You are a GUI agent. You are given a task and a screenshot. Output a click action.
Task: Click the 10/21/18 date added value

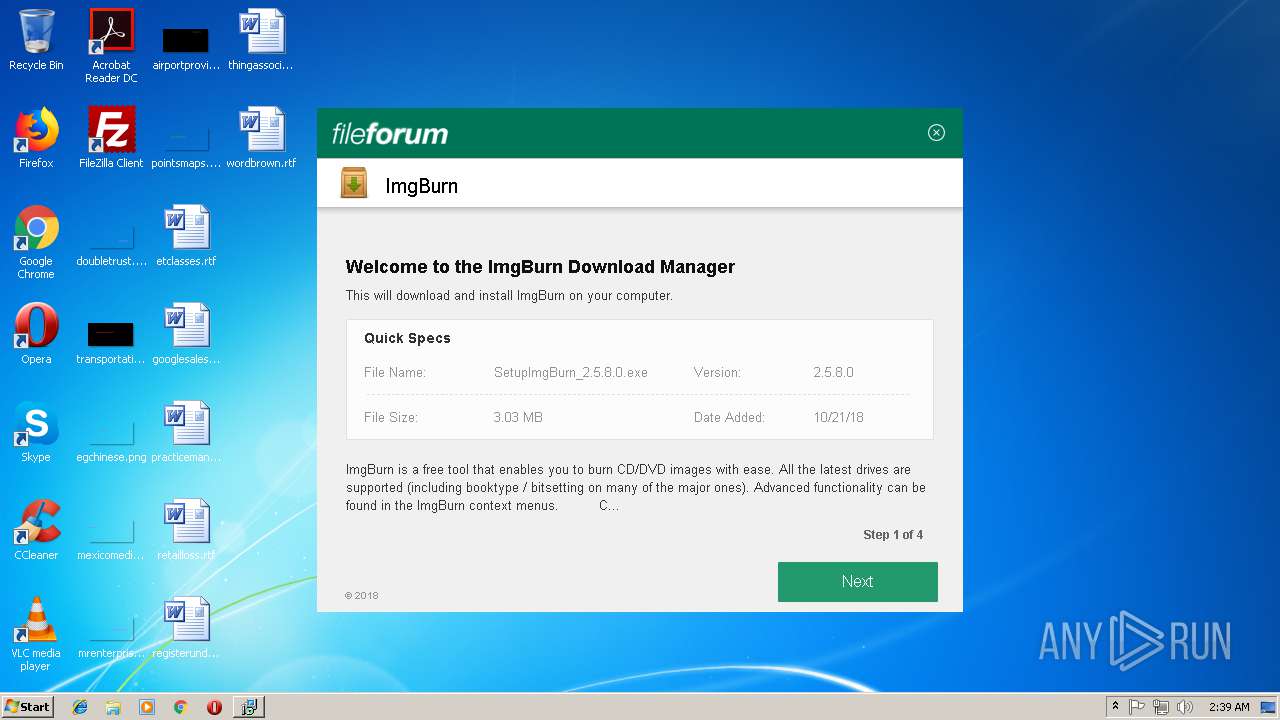pos(838,417)
